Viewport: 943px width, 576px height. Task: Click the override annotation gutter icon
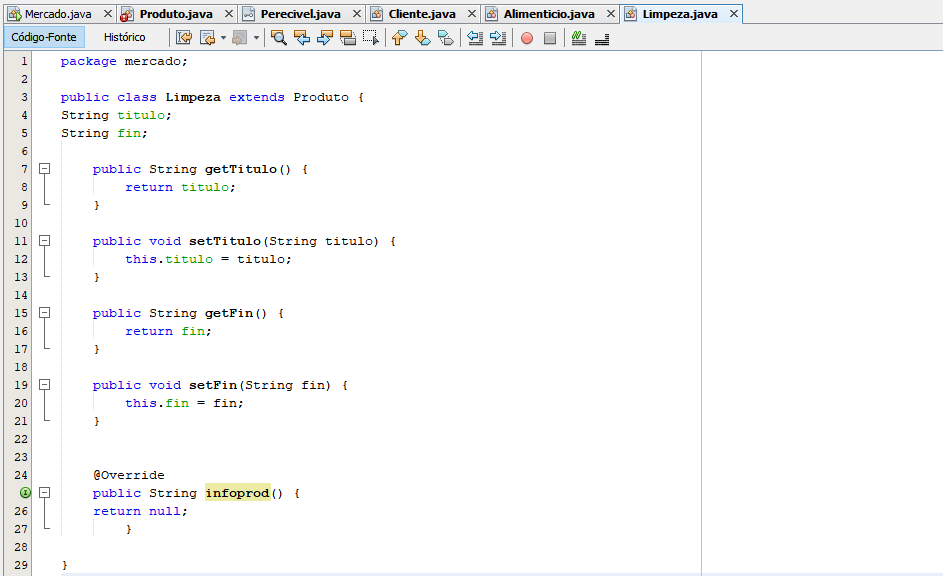tap(25, 493)
